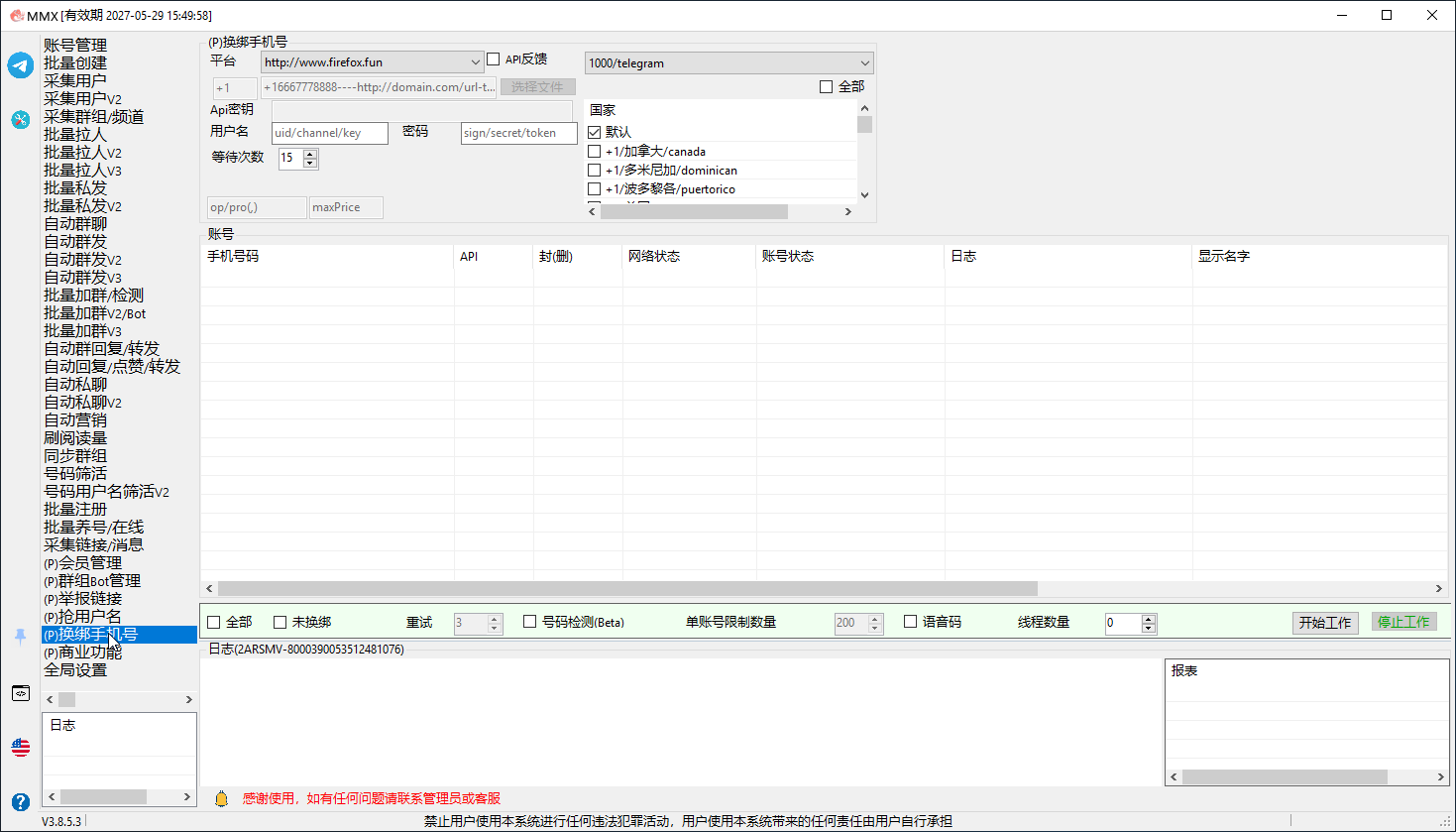Image resolution: width=1456 pixels, height=832 pixels.
Task: Toggle the 语音码 checkbox
Action: point(910,622)
